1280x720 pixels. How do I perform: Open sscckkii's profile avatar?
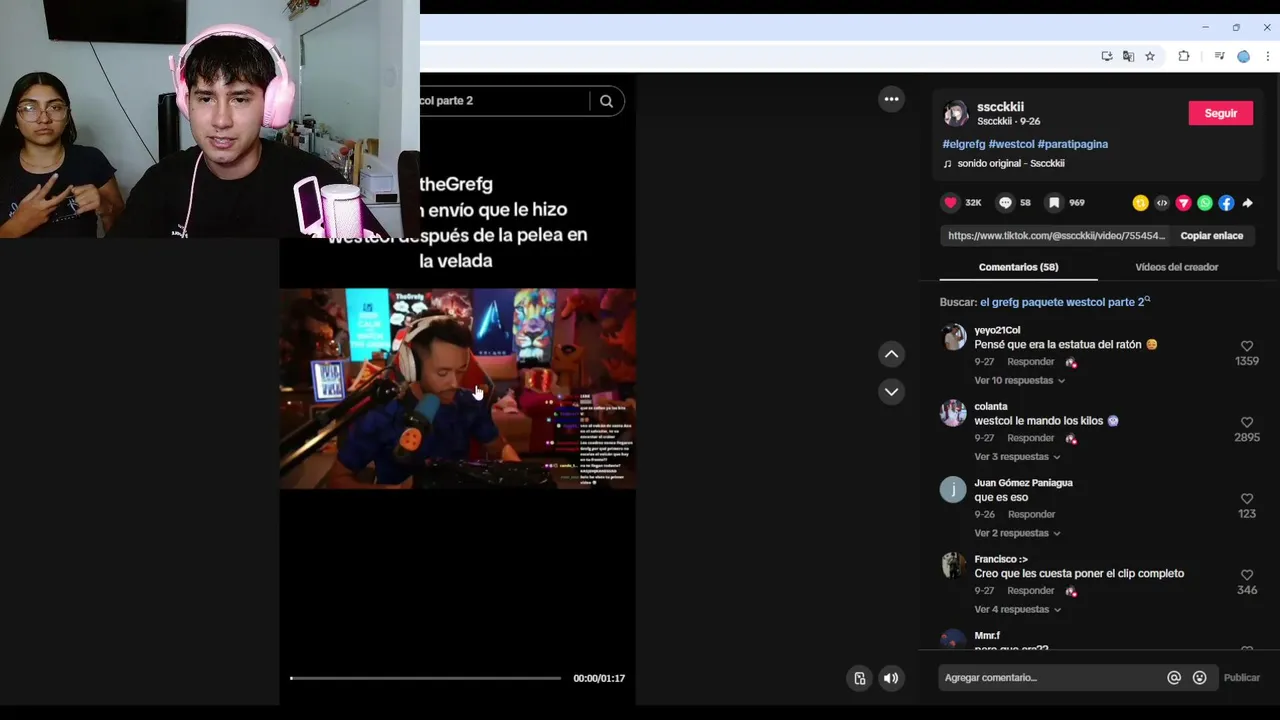956,113
